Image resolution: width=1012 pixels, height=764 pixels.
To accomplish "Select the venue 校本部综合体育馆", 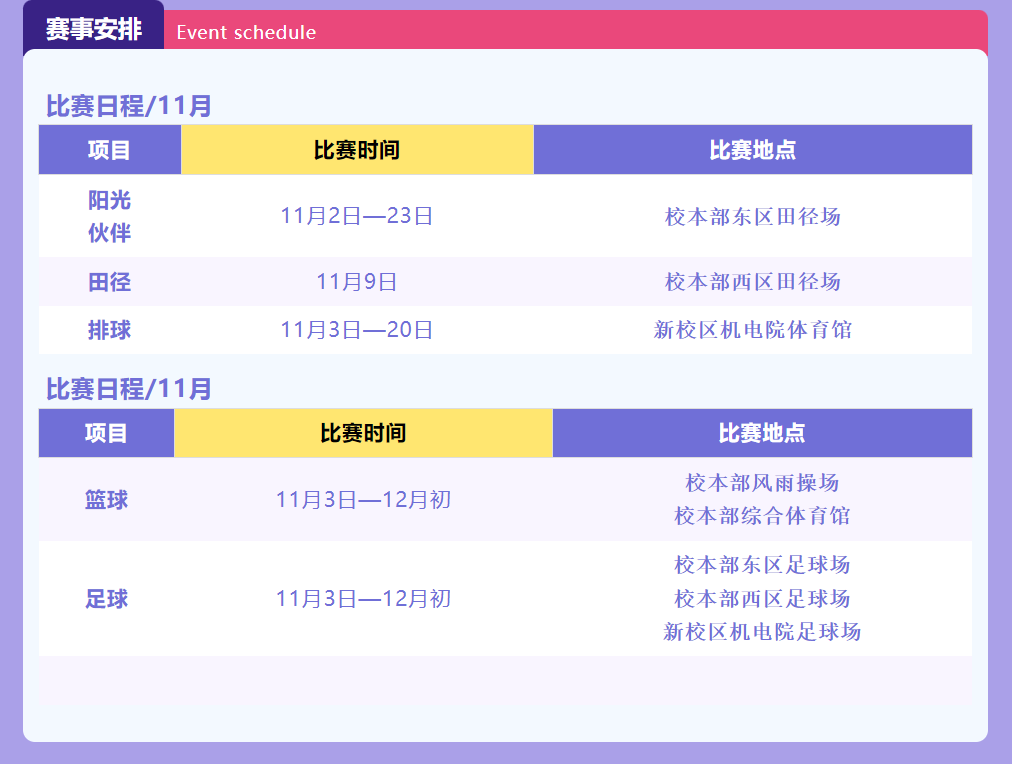I will point(761,516).
